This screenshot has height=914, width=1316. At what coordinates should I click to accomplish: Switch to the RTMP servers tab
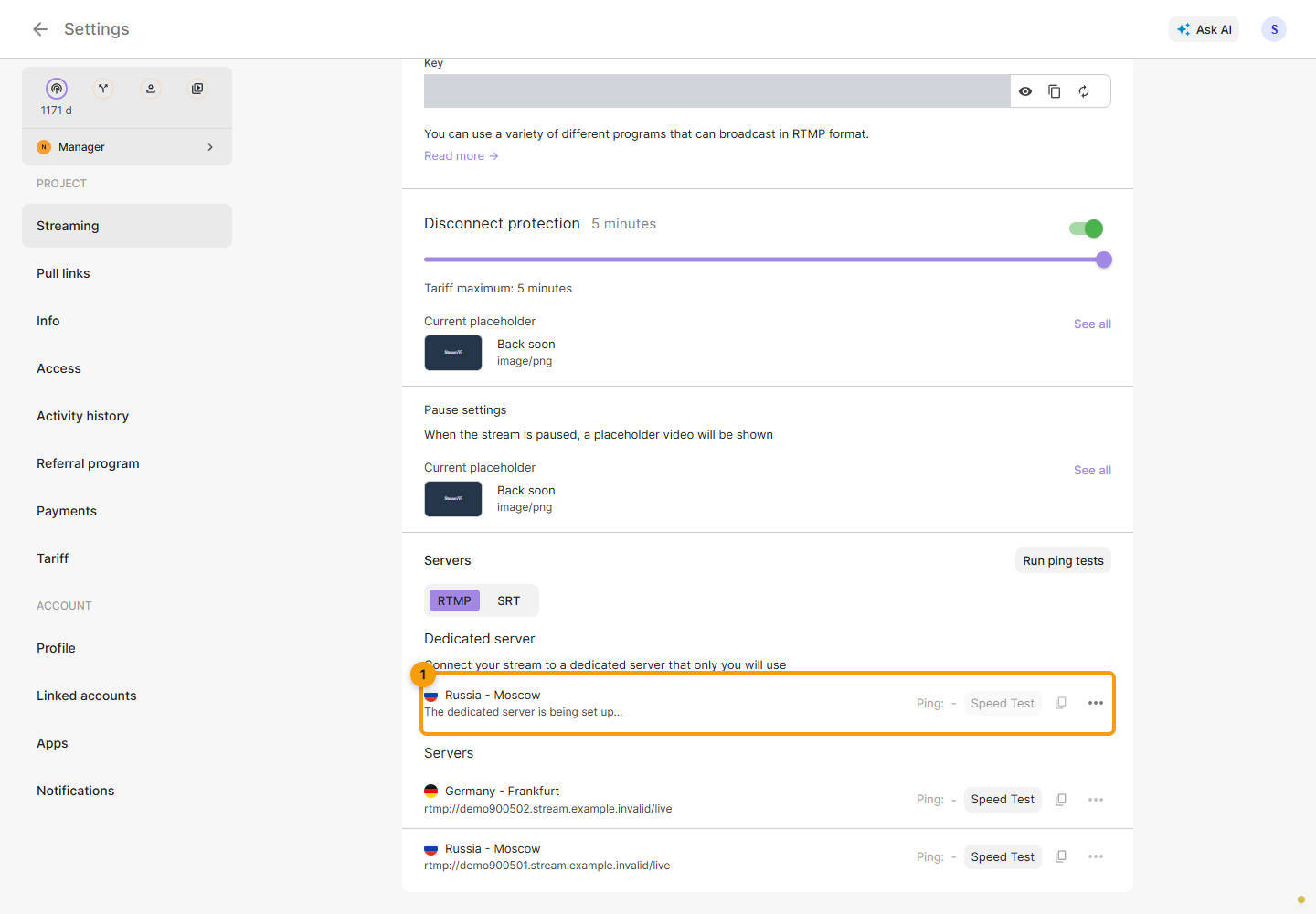pyautogui.click(x=454, y=600)
